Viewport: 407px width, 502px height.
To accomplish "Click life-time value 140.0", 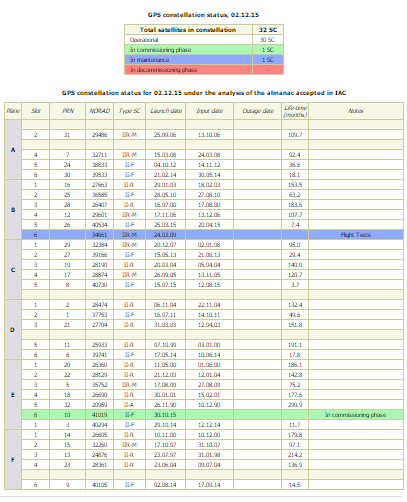I will (295, 265).
